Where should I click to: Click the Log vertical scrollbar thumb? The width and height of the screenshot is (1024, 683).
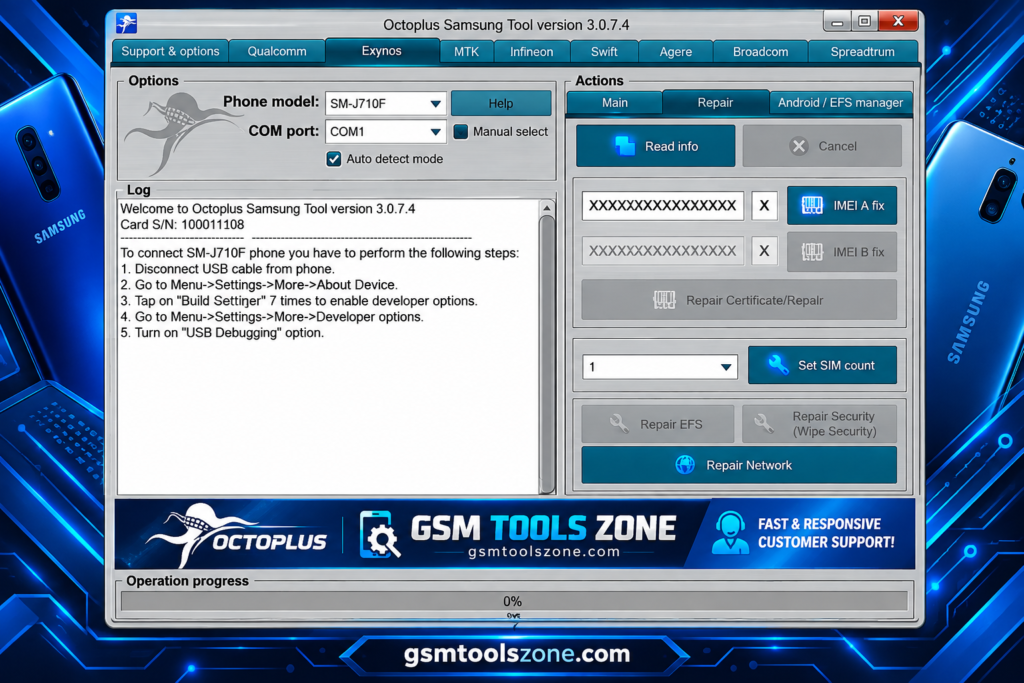tap(547, 355)
